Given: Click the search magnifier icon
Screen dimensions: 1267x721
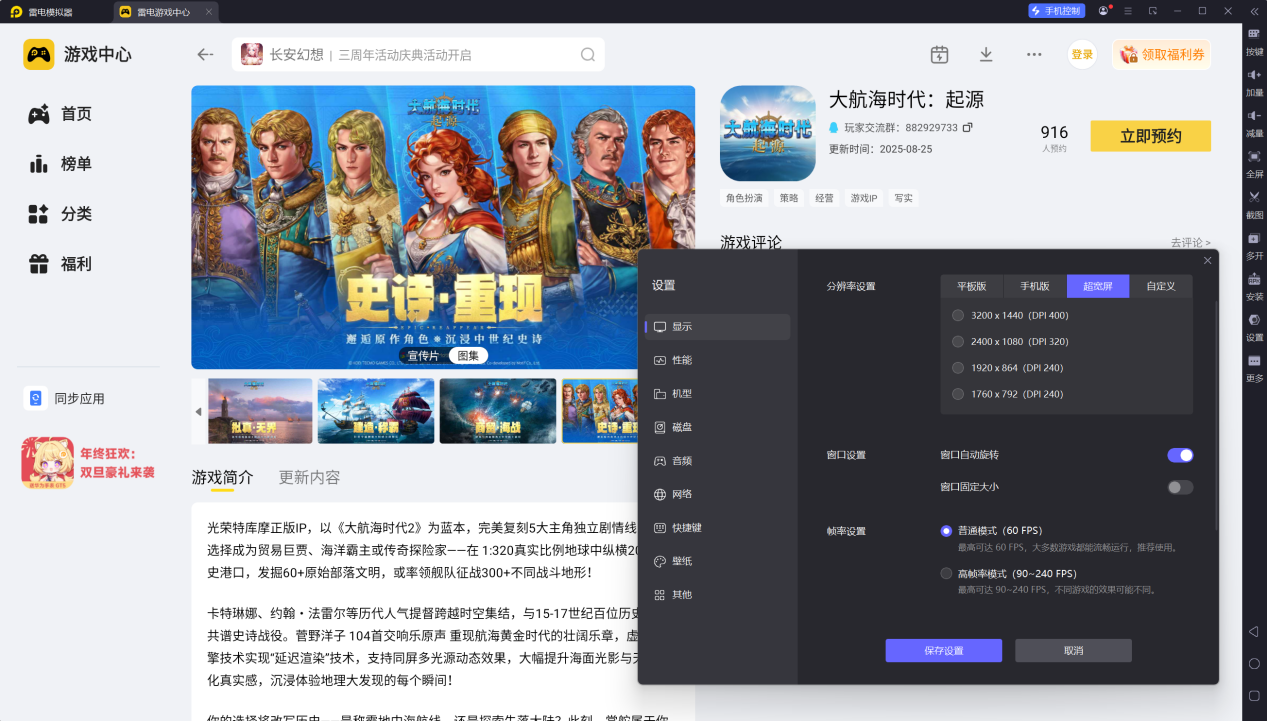Looking at the screenshot, I should click(587, 55).
